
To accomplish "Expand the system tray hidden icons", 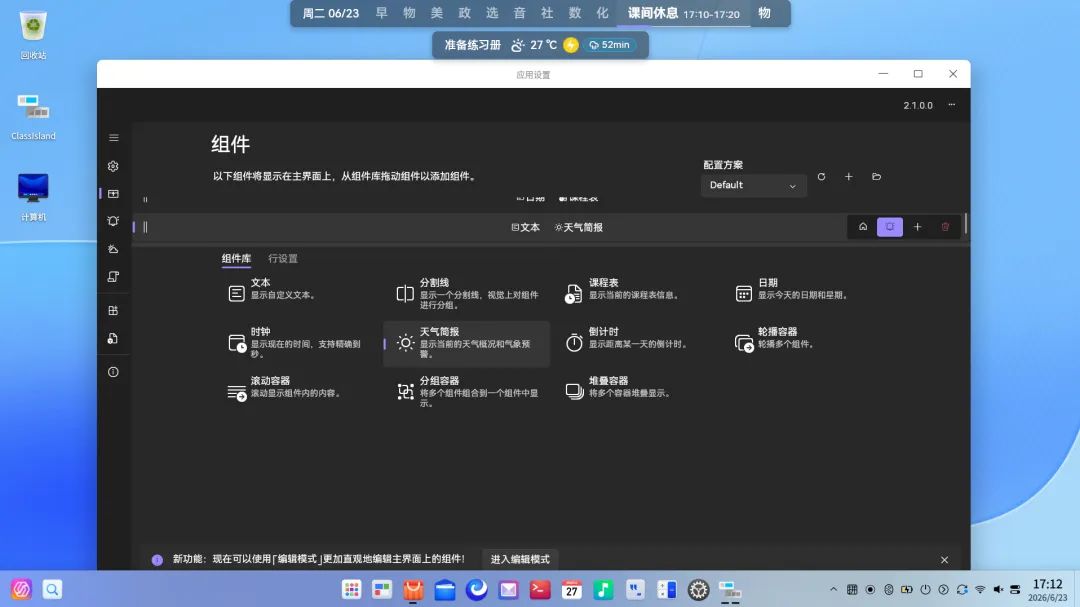I will coord(833,590).
